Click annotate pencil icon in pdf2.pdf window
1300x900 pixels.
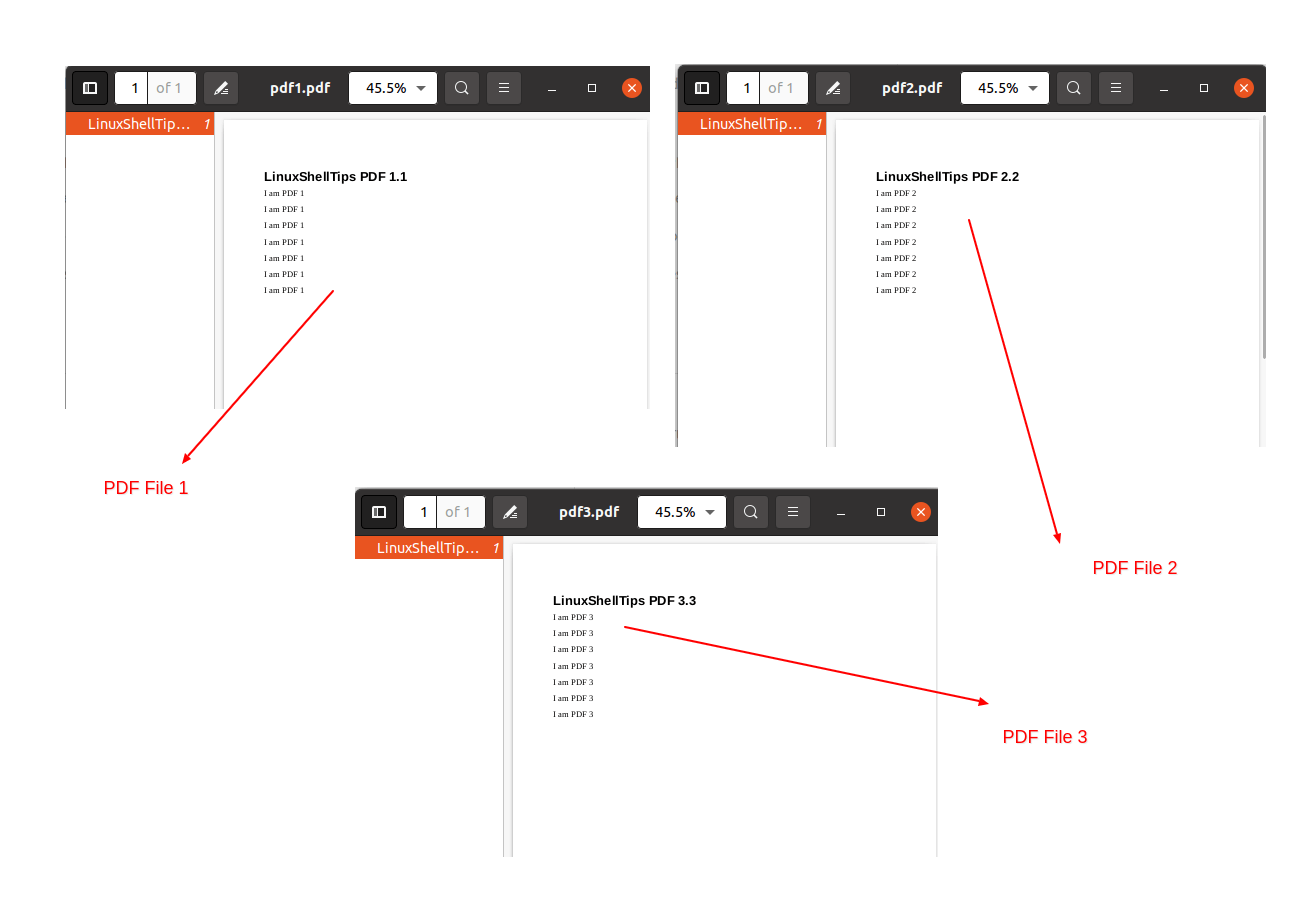(833, 88)
